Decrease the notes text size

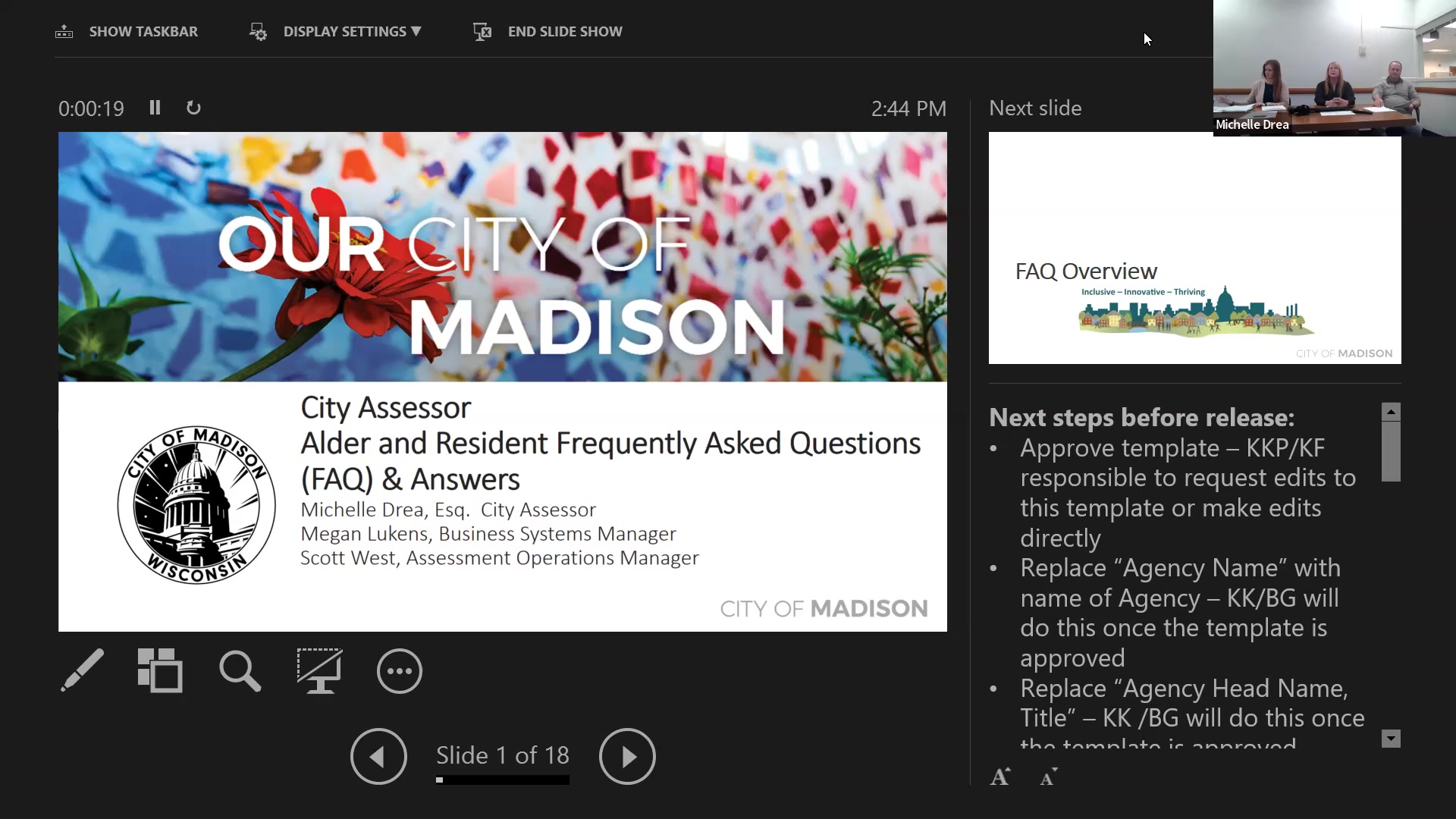click(x=1048, y=777)
